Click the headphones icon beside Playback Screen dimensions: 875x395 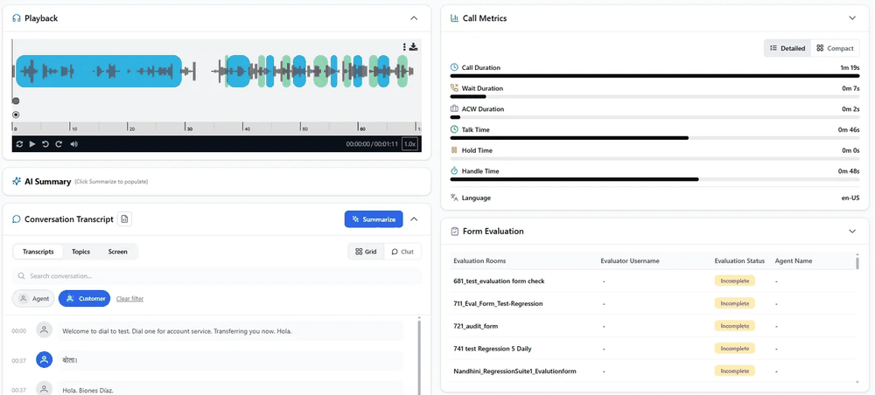pos(16,18)
